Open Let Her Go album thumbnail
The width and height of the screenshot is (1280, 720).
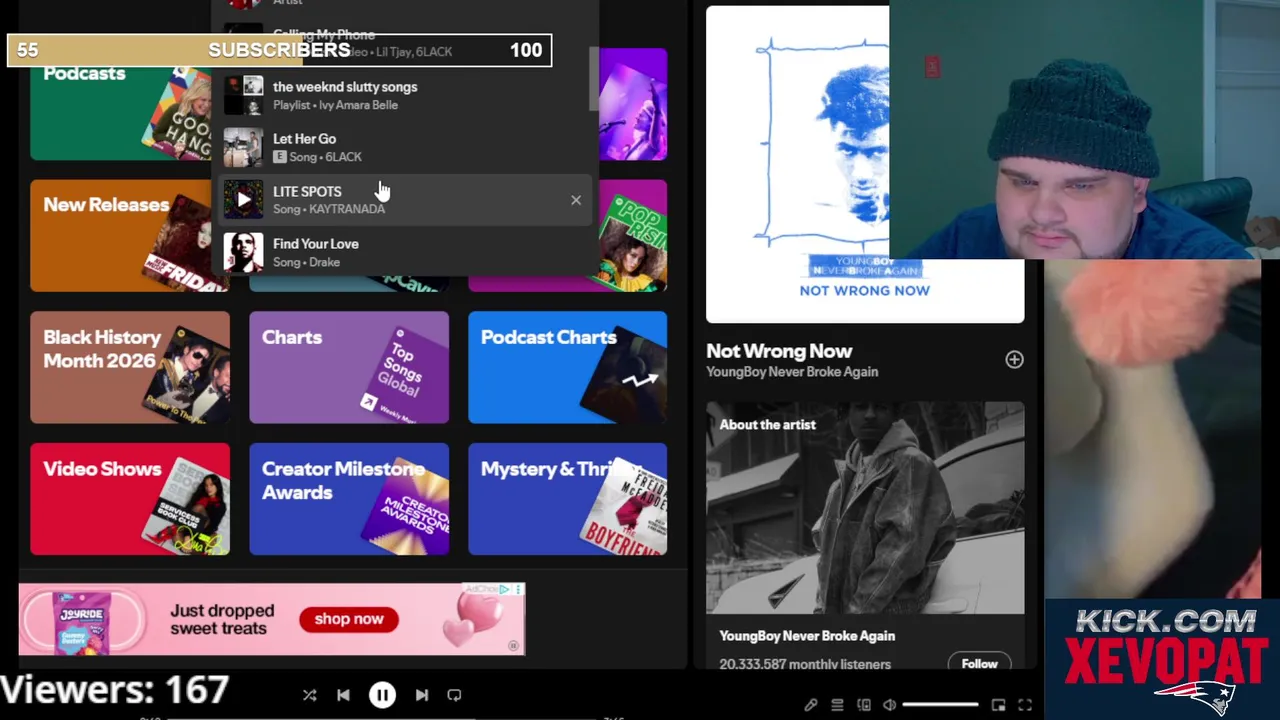click(x=243, y=148)
